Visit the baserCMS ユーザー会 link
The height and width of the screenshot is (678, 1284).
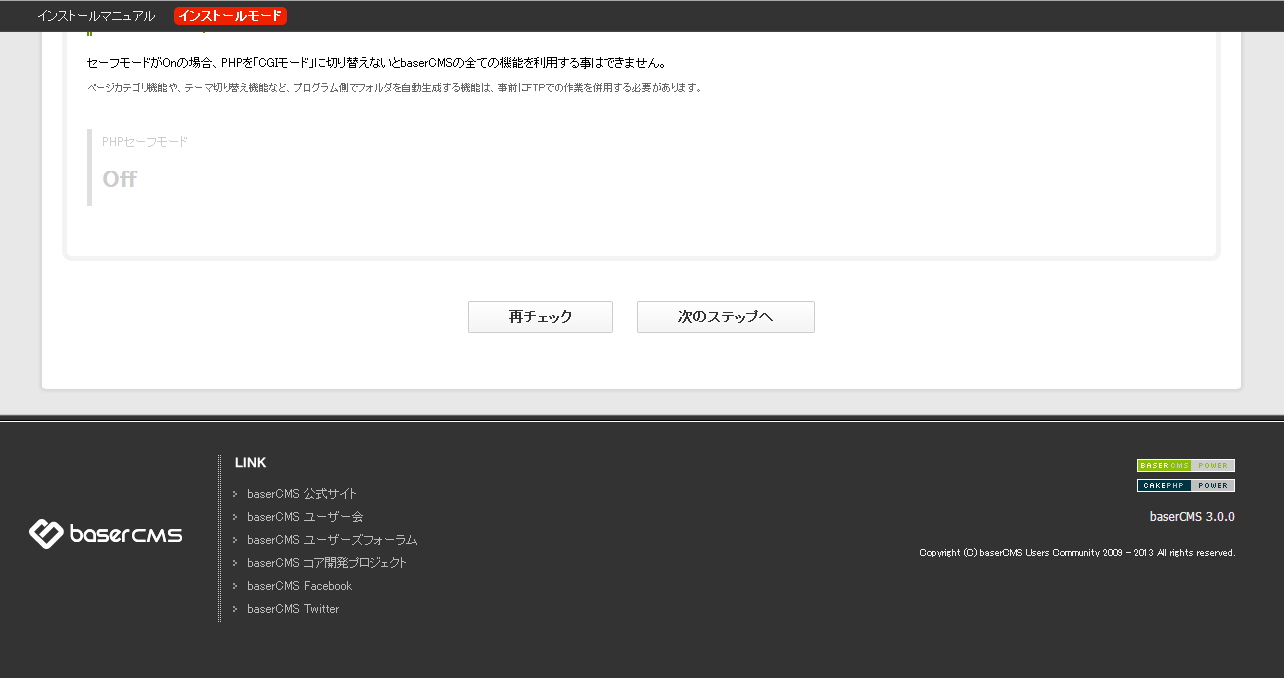pos(305,516)
